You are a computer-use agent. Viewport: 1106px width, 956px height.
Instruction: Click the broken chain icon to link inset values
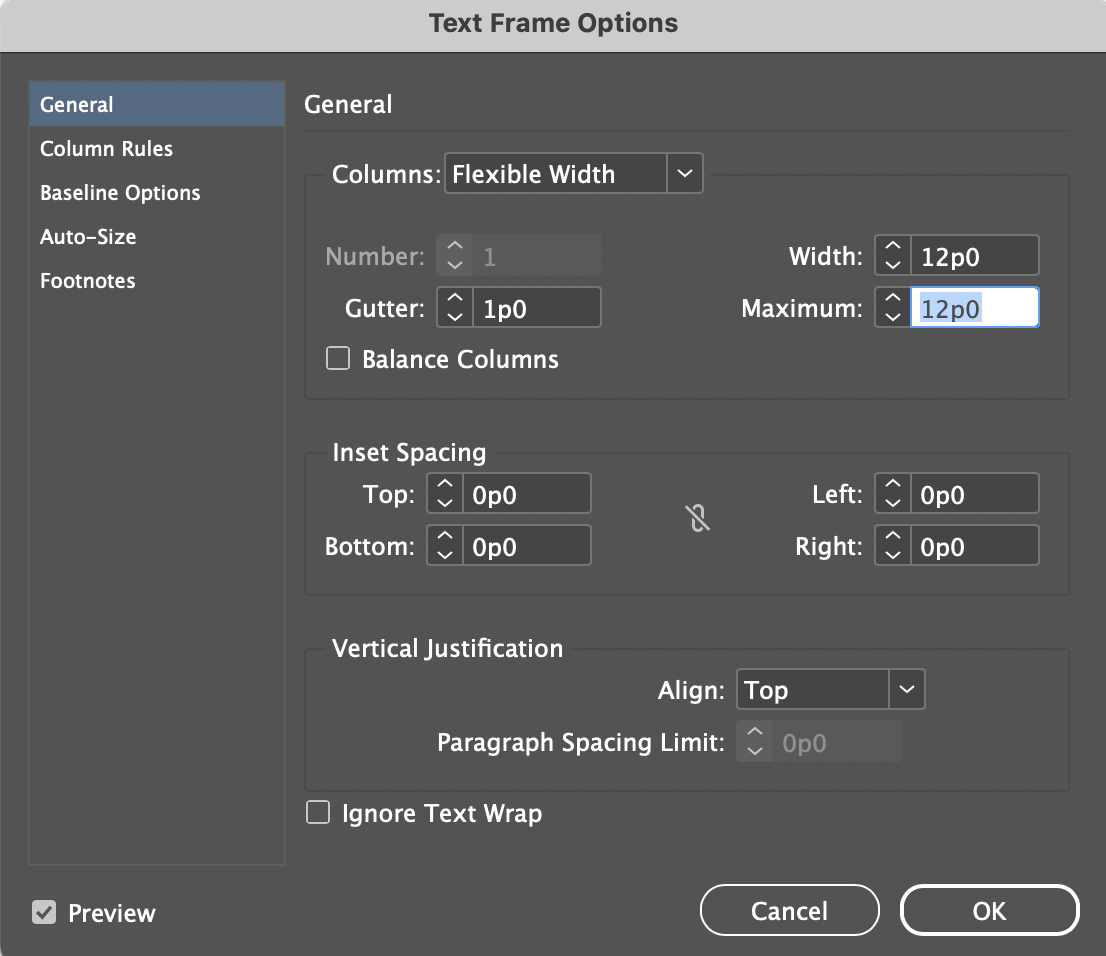pyautogui.click(x=697, y=518)
